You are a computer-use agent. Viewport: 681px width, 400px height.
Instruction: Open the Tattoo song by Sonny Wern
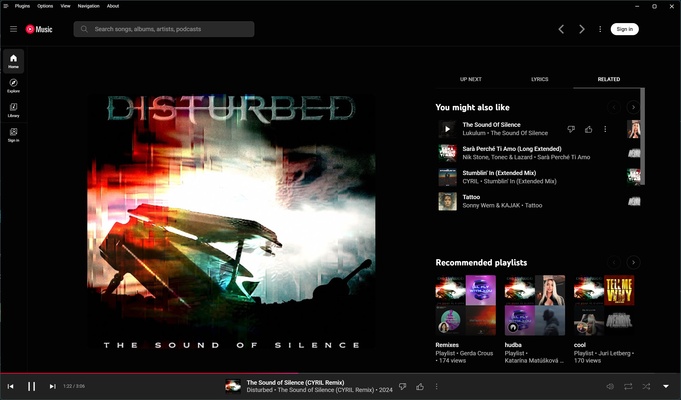click(471, 197)
